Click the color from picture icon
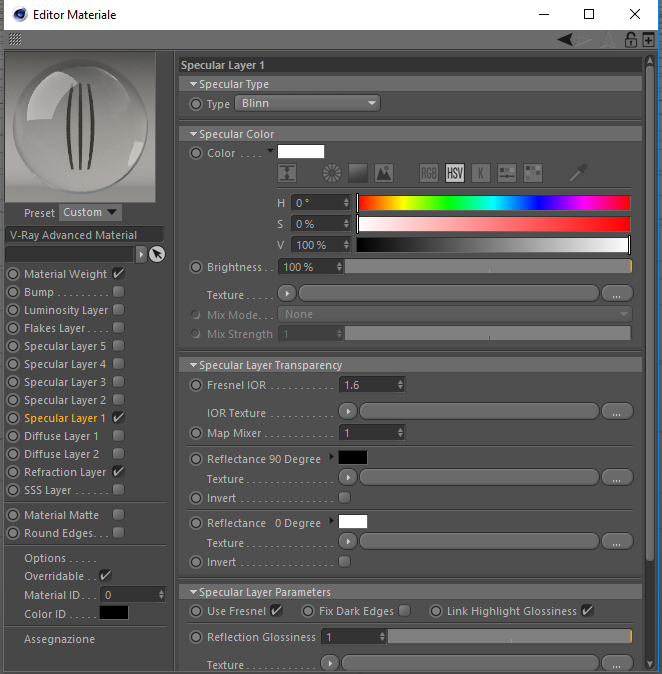662x674 pixels. [384, 173]
